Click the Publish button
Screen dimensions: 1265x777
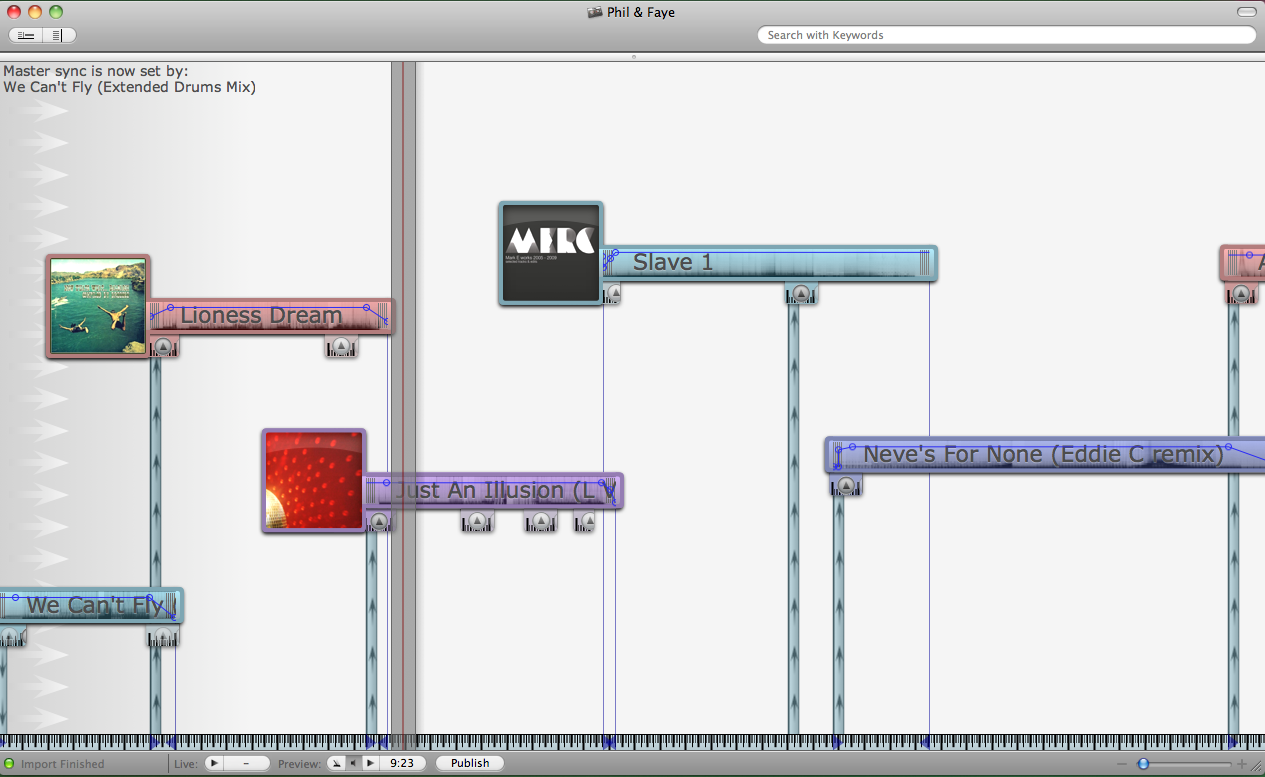(x=469, y=763)
